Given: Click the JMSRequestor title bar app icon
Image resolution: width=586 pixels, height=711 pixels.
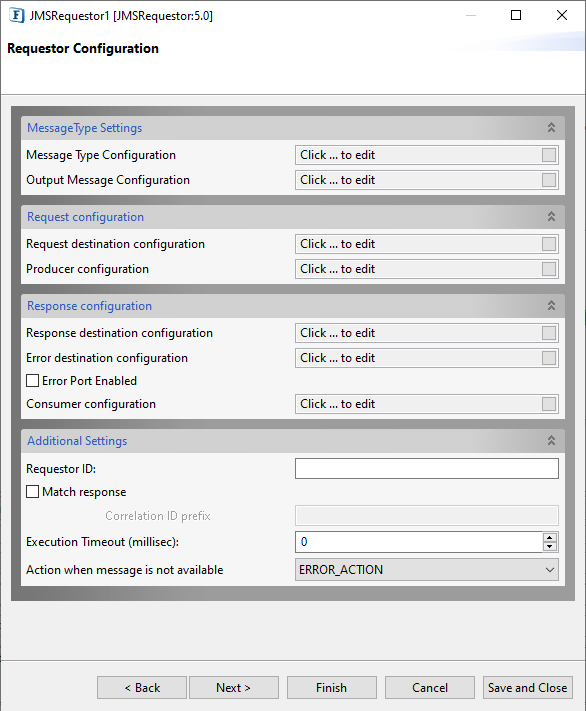Looking at the screenshot, I should (x=16, y=15).
